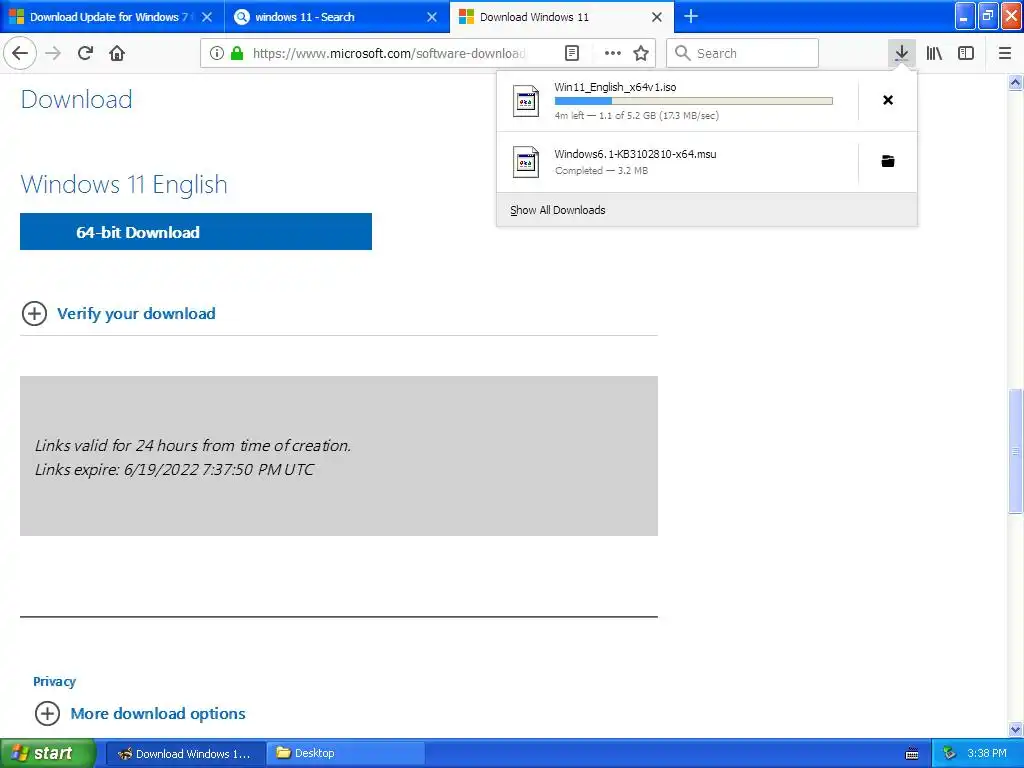Image resolution: width=1024 pixels, height=768 pixels.
Task: Go back to the previous page
Action: click(20, 53)
